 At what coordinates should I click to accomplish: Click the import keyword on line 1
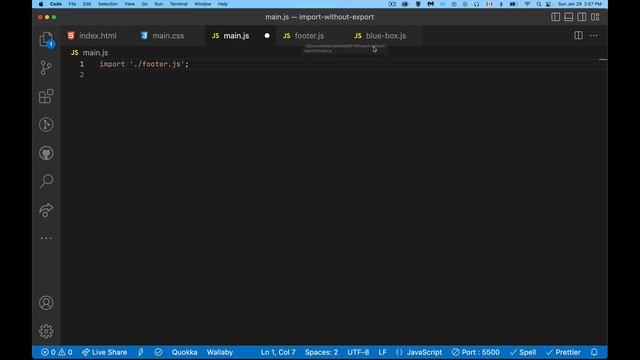pos(112,64)
